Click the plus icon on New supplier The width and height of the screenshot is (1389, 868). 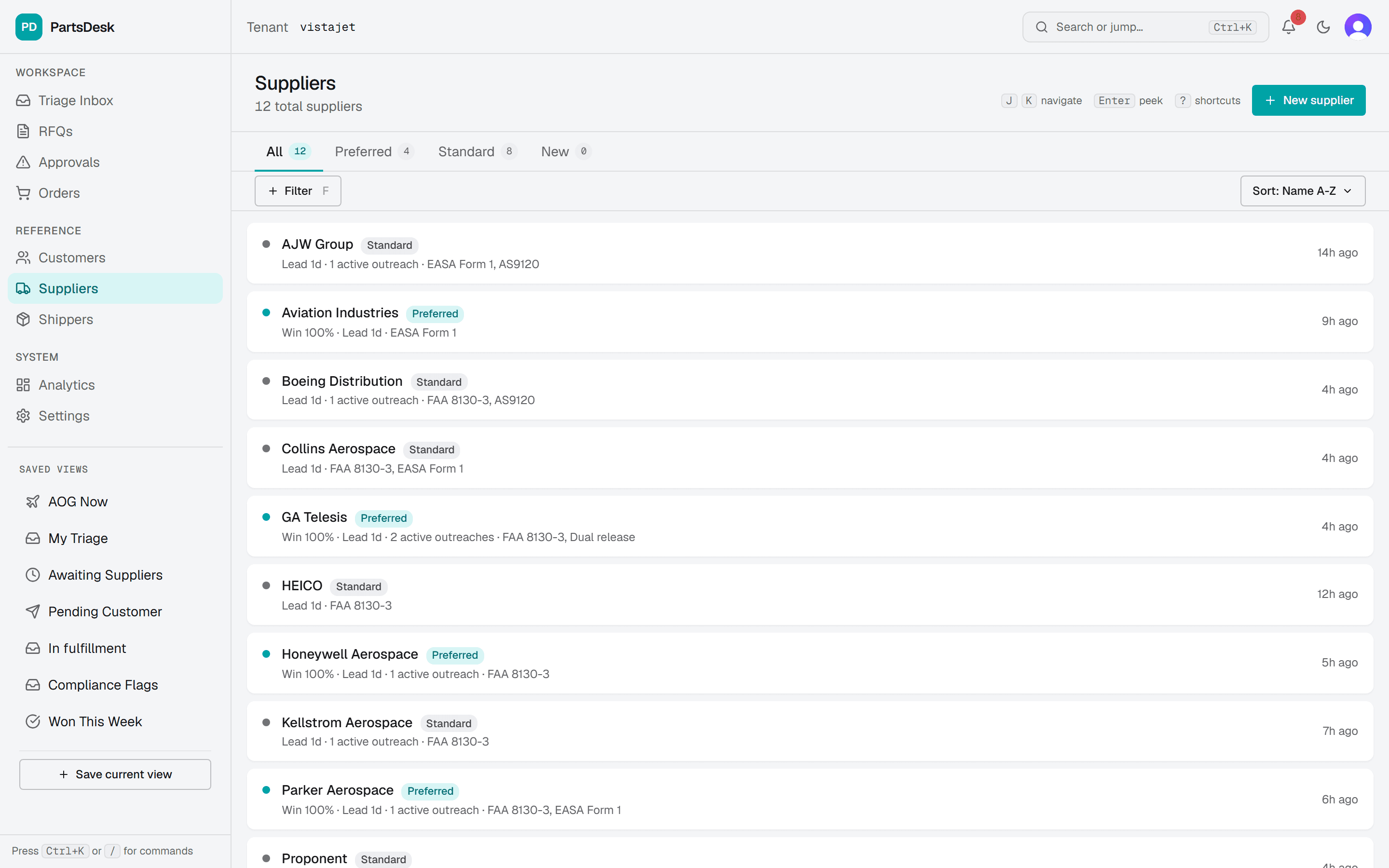[x=1270, y=100]
